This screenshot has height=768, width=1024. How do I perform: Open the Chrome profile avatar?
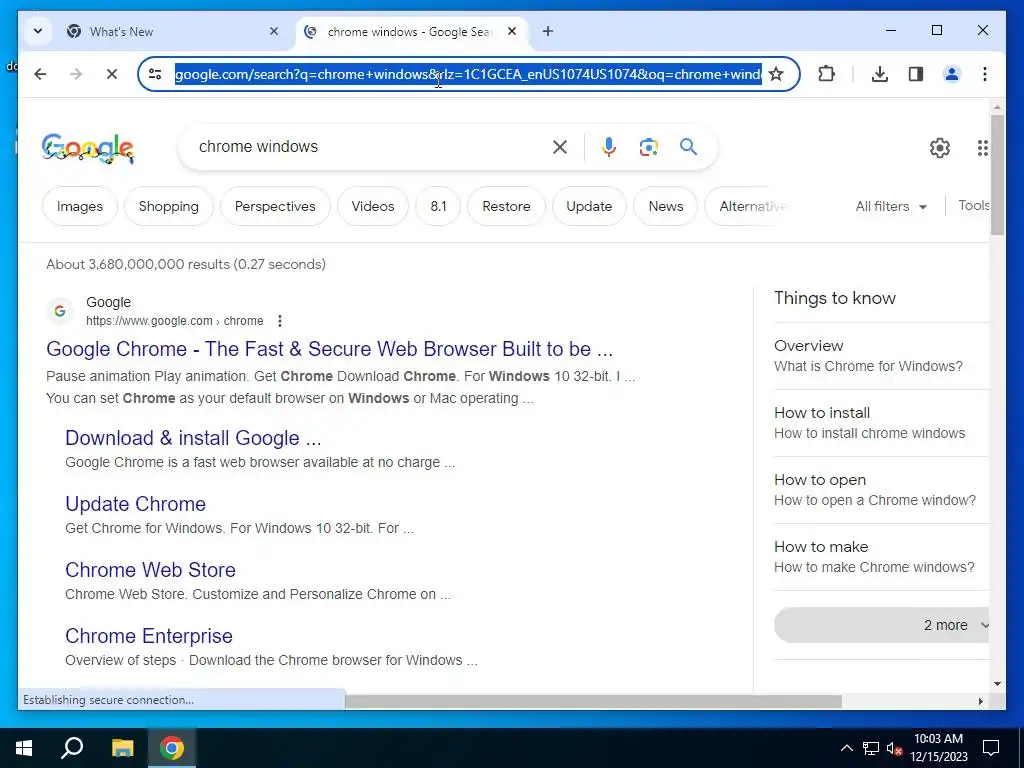pos(952,74)
